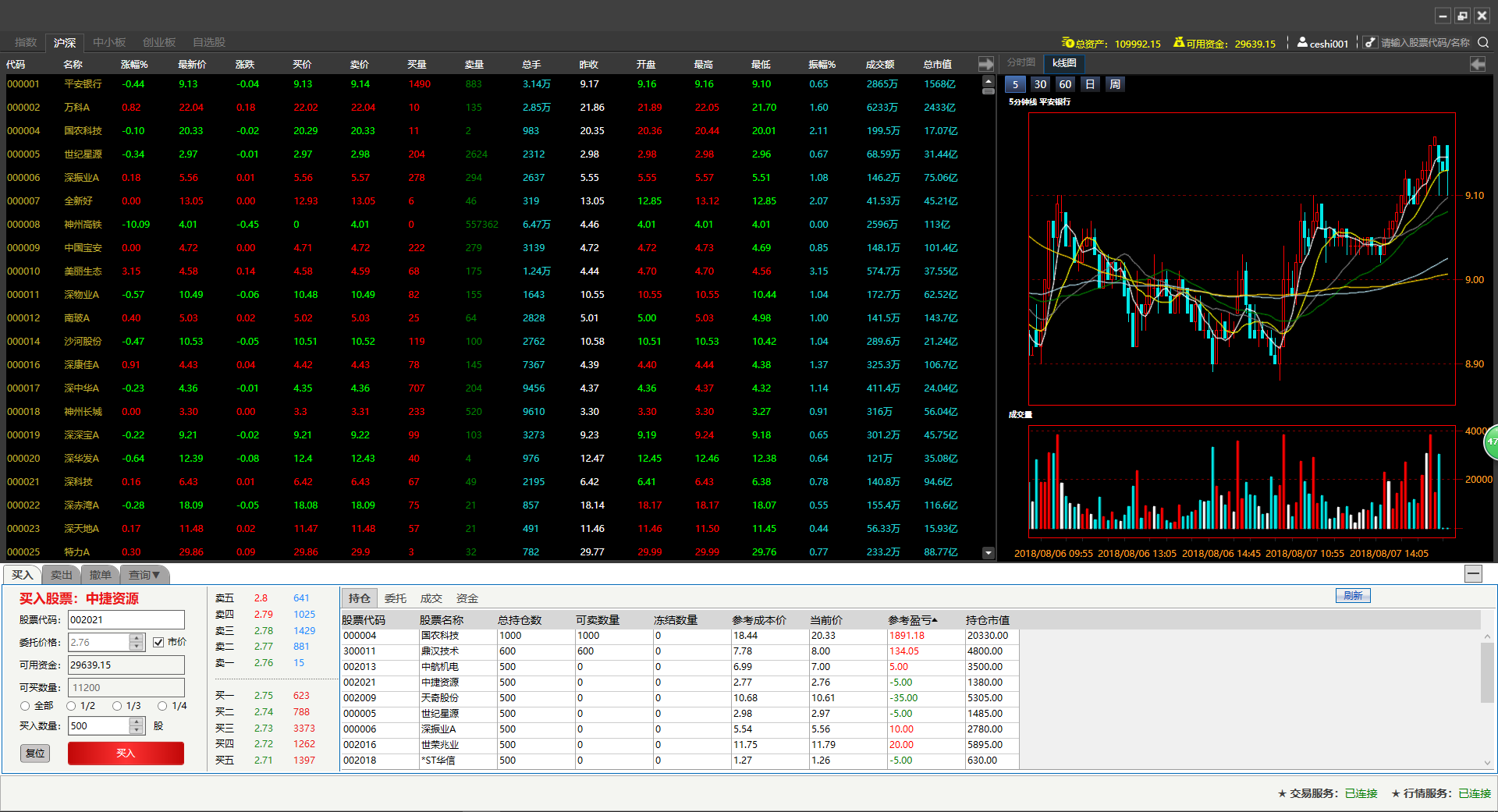
Task: Click holdings table scroll down arrow
Action: point(1487,763)
